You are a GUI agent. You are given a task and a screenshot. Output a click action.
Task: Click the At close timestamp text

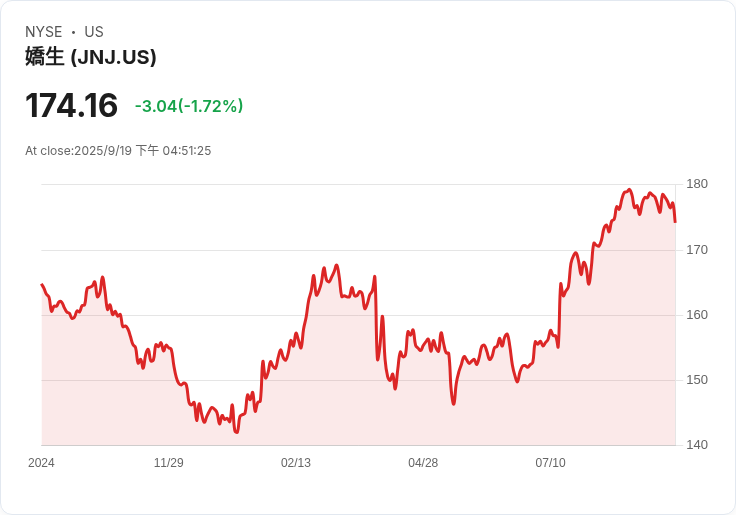[118, 151]
